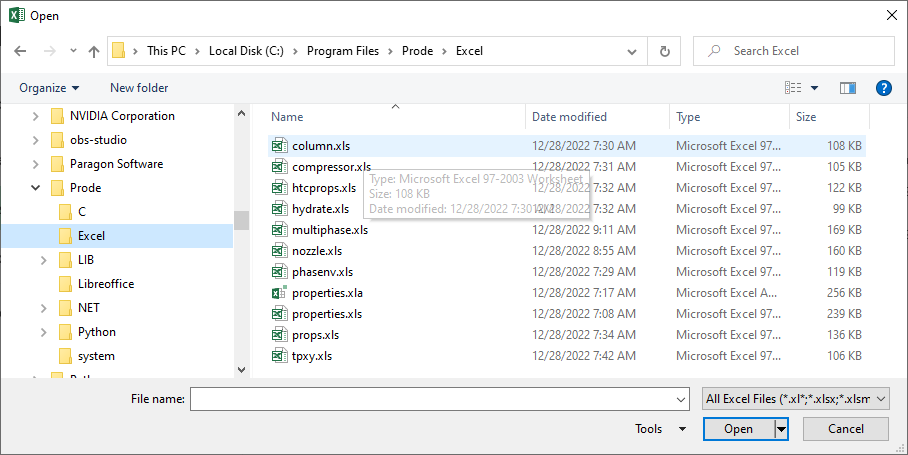The image size is (908, 455).
Task: Open the Tools menu
Action: pyautogui.click(x=660, y=429)
